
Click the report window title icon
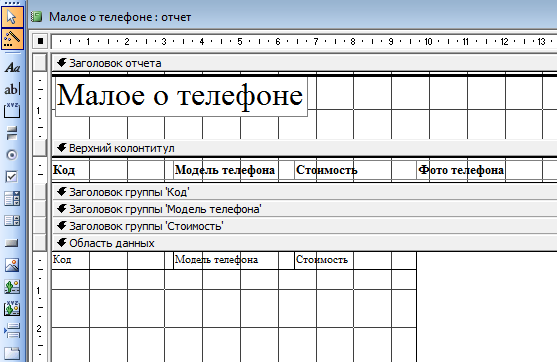coord(36,17)
